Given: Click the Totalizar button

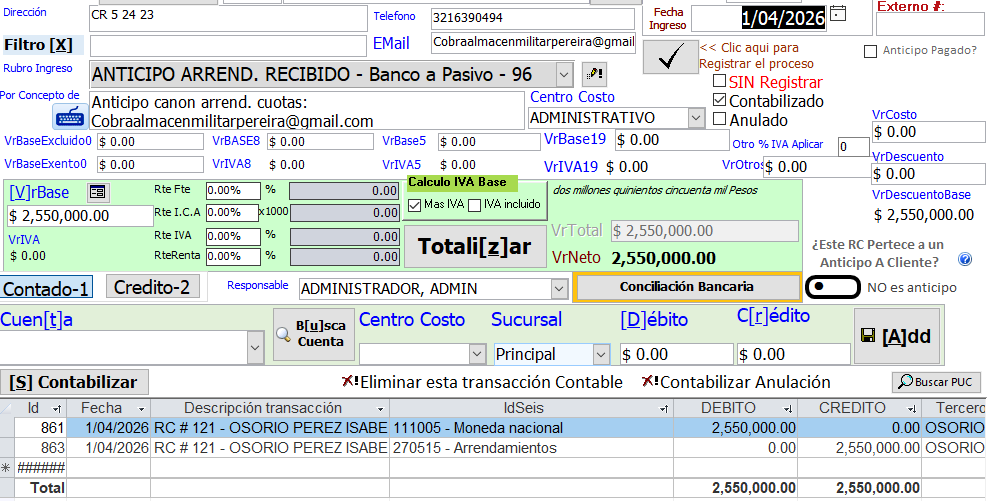Looking at the screenshot, I should pos(474,246).
